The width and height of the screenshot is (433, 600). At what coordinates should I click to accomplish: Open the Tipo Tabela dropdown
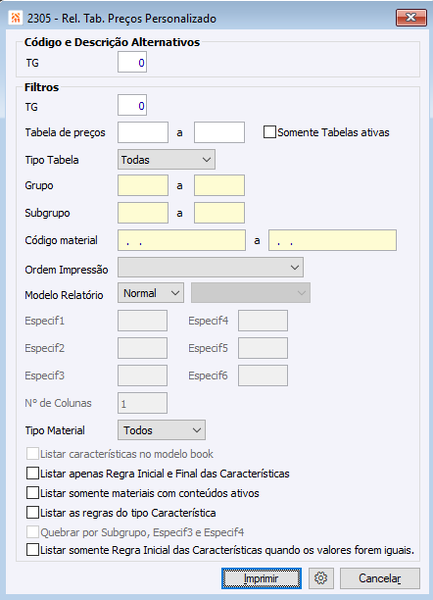[166, 160]
